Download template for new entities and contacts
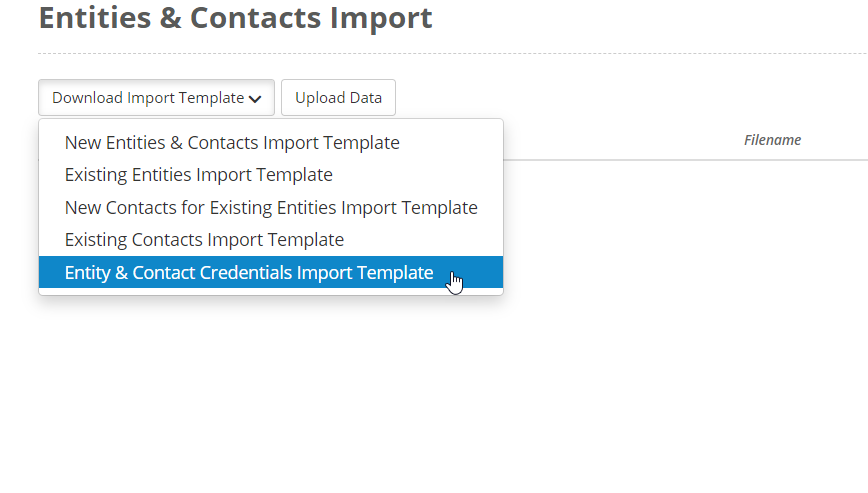The height and width of the screenshot is (493, 868). click(x=271, y=143)
